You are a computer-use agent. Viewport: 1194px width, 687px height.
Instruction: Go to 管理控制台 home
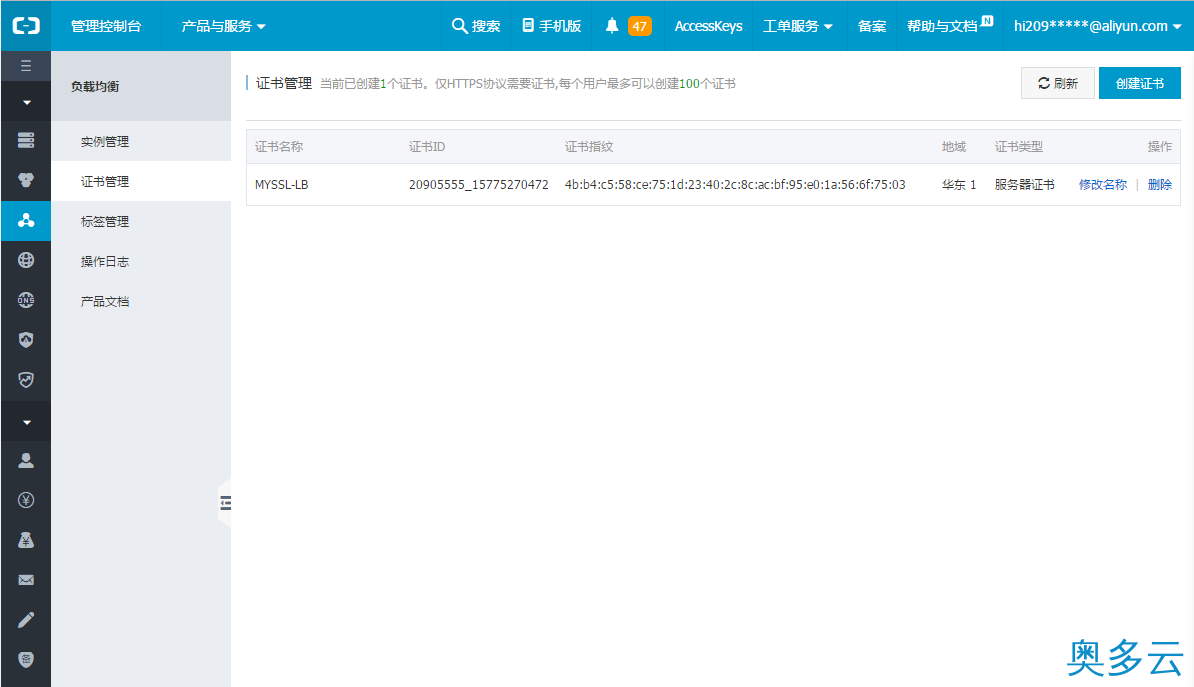click(x=106, y=26)
